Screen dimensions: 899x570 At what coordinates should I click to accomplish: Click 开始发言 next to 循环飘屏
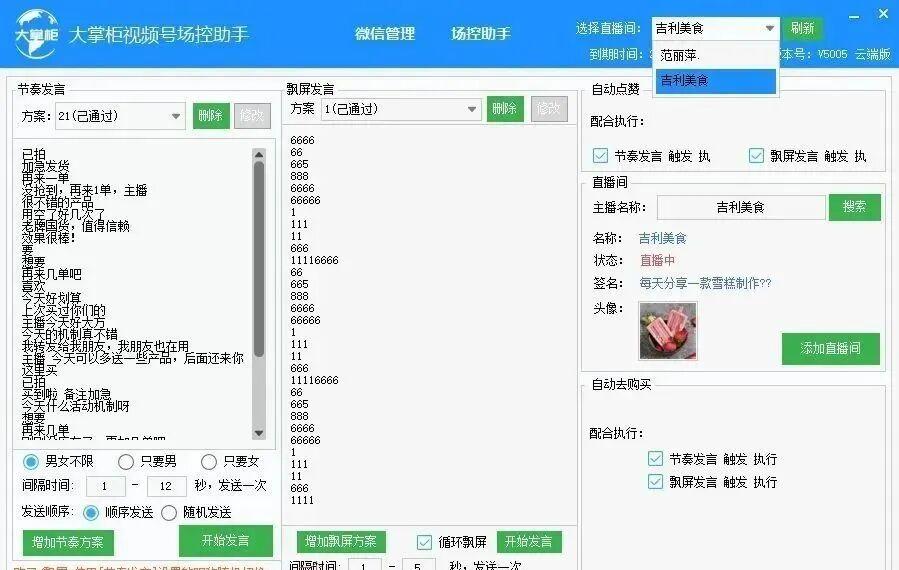[529, 541]
